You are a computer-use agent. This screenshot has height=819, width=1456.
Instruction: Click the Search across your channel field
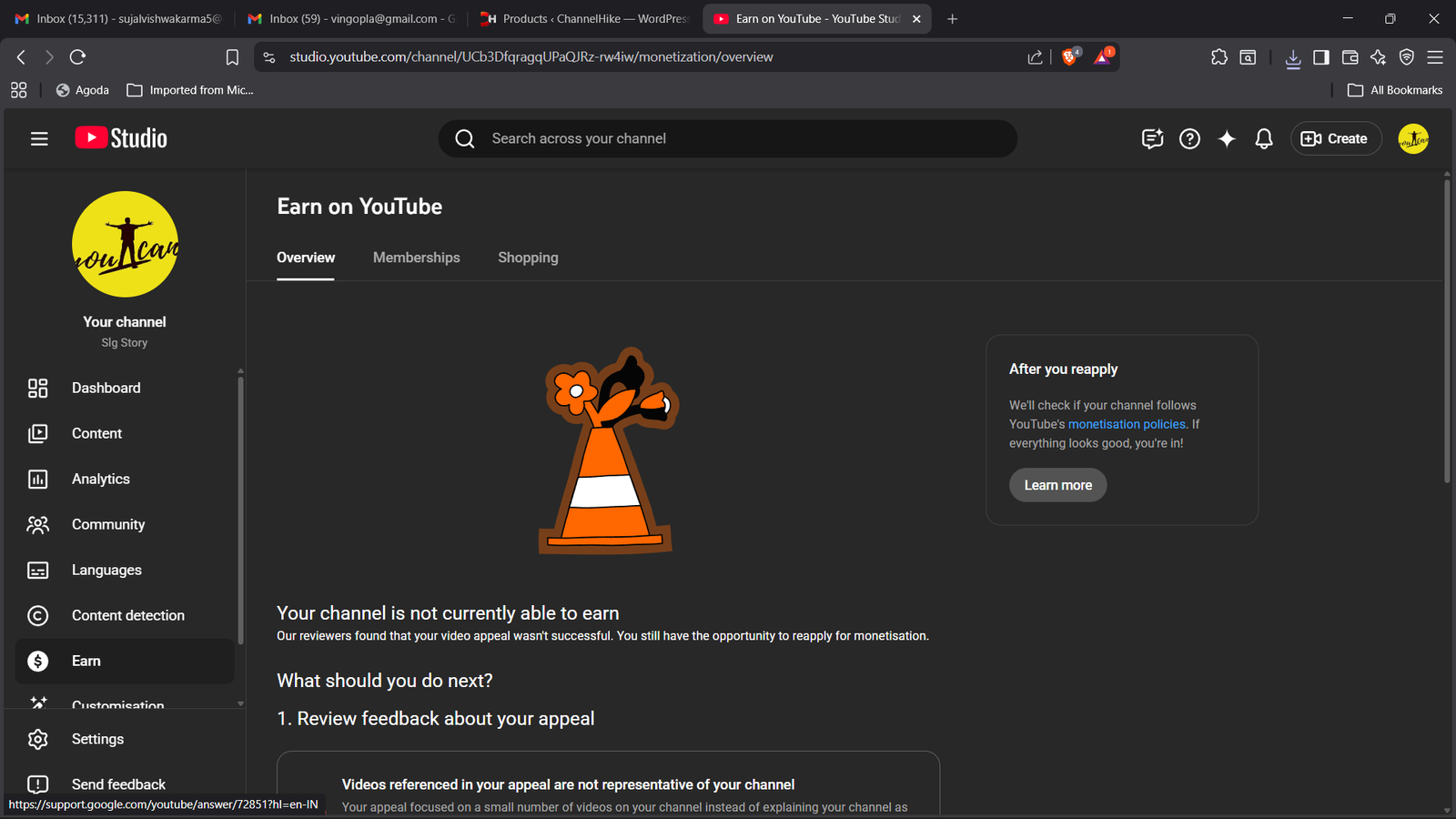click(x=728, y=138)
